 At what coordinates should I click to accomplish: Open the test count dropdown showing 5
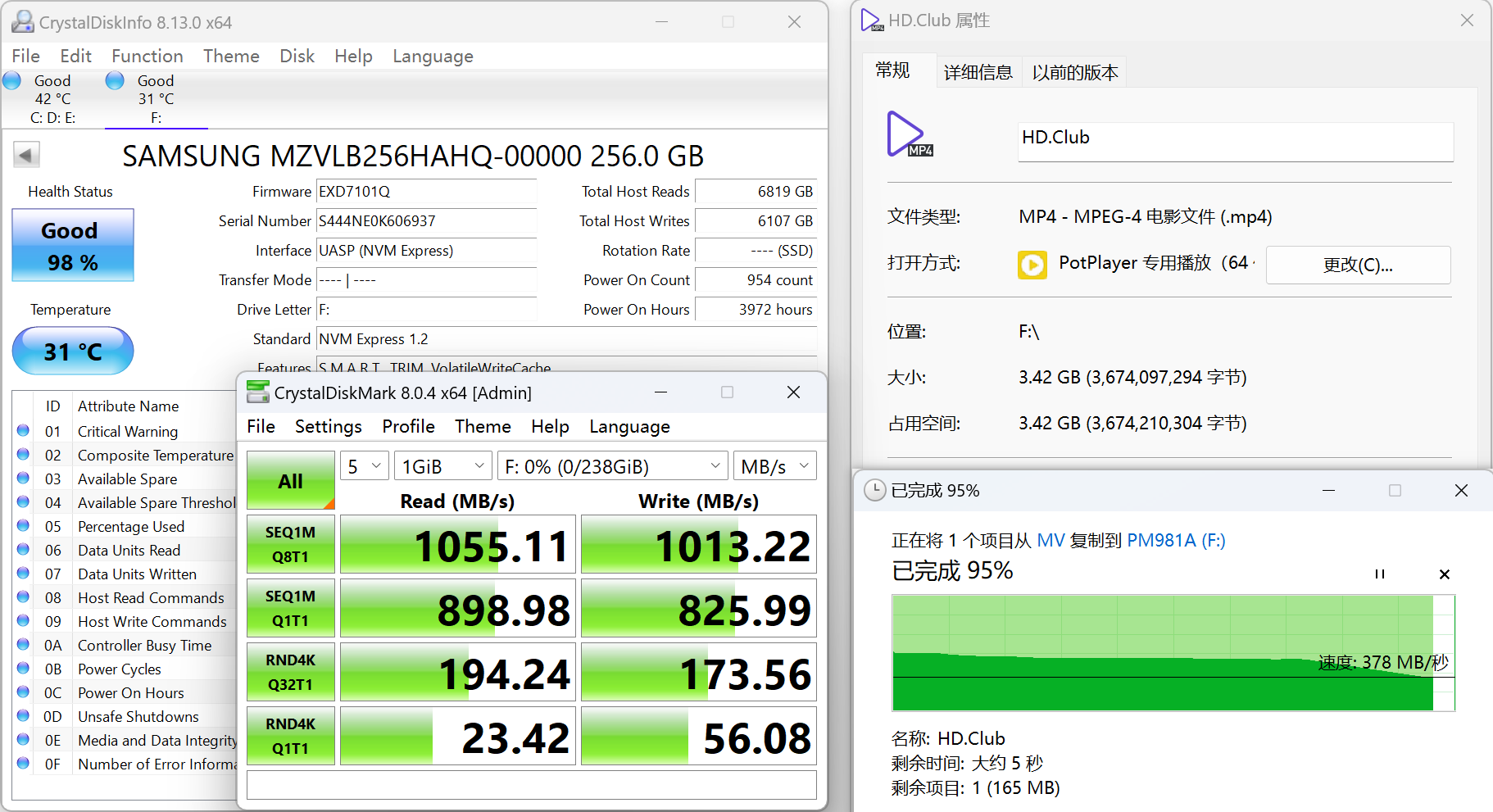(x=365, y=466)
